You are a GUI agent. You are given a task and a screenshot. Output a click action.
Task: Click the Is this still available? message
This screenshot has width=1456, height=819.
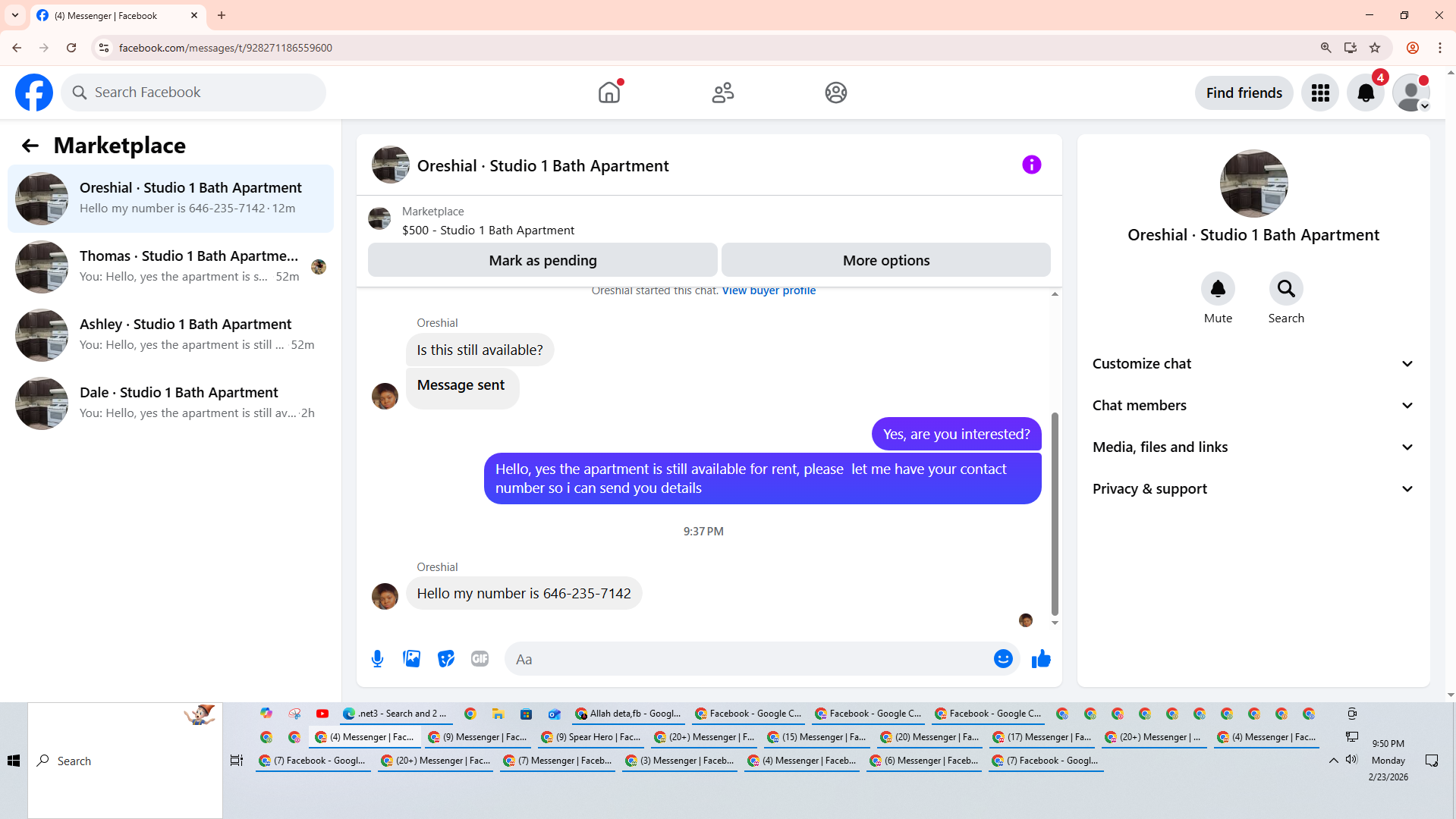pos(480,350)
